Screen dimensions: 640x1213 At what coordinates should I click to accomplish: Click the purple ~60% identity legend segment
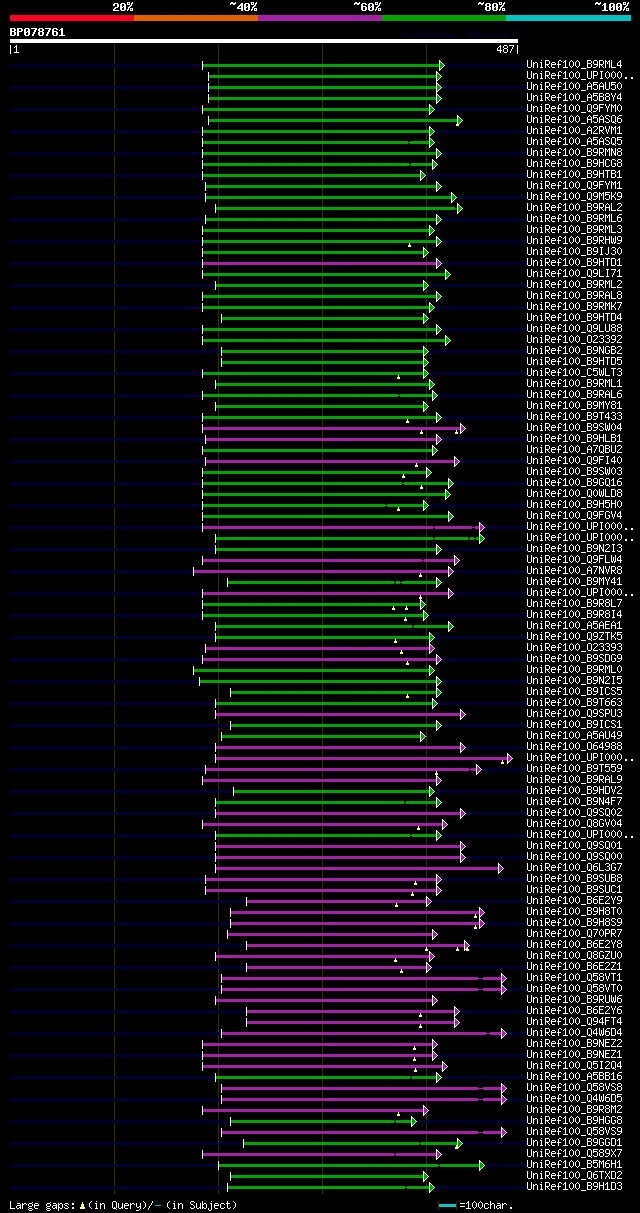pyautogui.click(x=319, y=18)
